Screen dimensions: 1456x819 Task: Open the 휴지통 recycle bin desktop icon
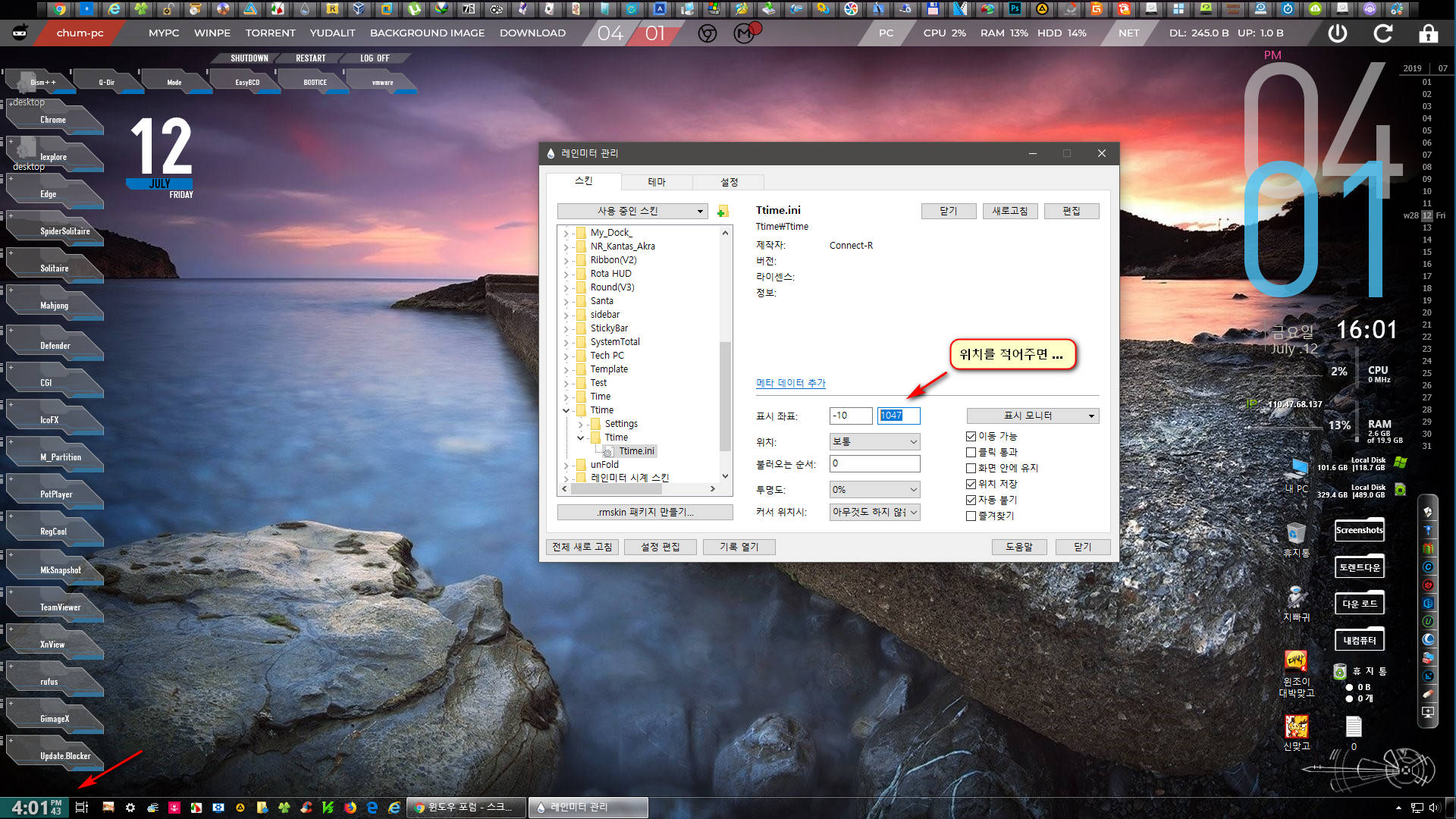coord(1296,540)
